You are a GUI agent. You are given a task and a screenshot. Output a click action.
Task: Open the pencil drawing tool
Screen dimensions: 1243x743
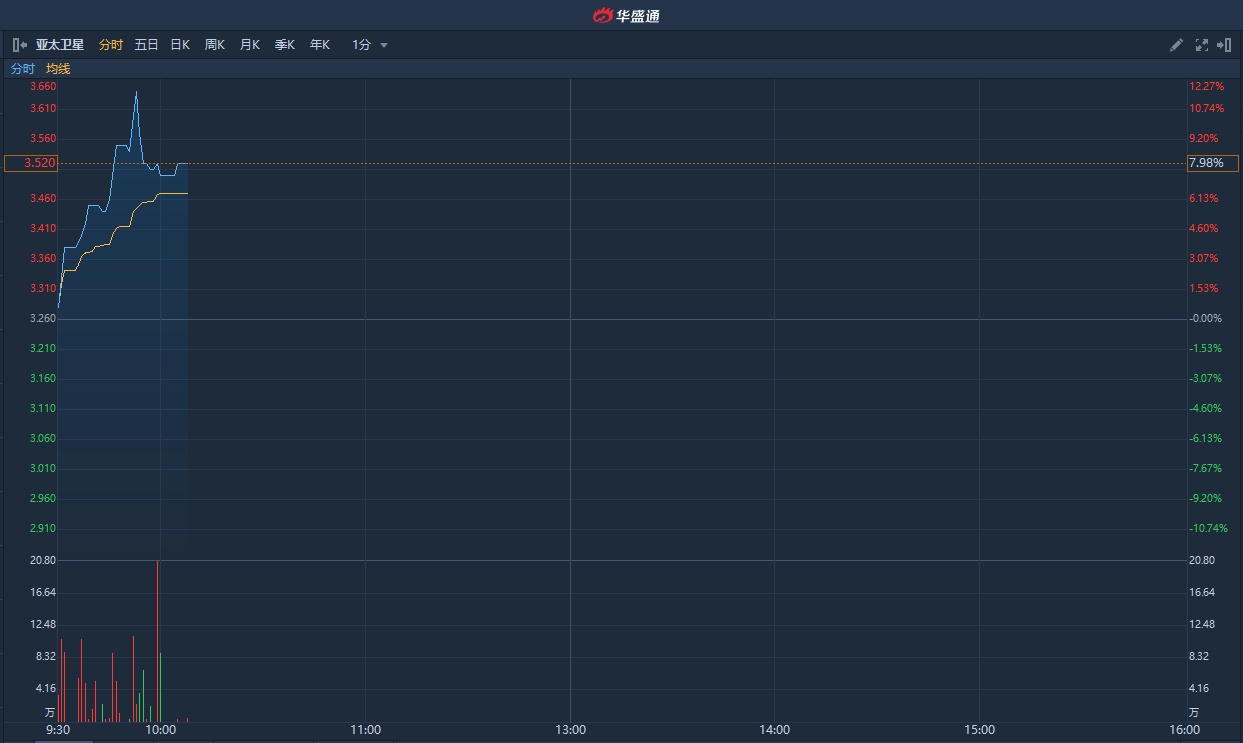click(1176, 45)
